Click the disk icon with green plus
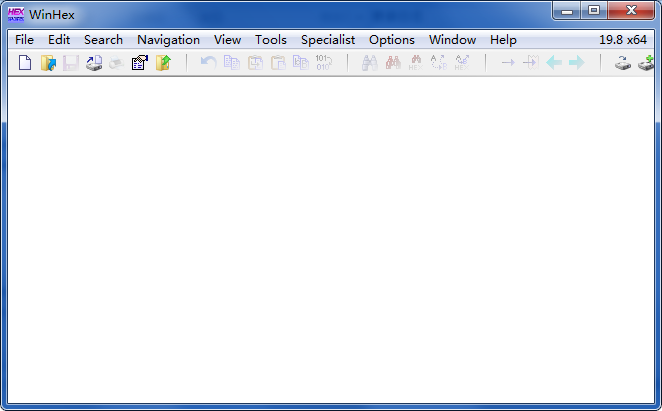 646,63
